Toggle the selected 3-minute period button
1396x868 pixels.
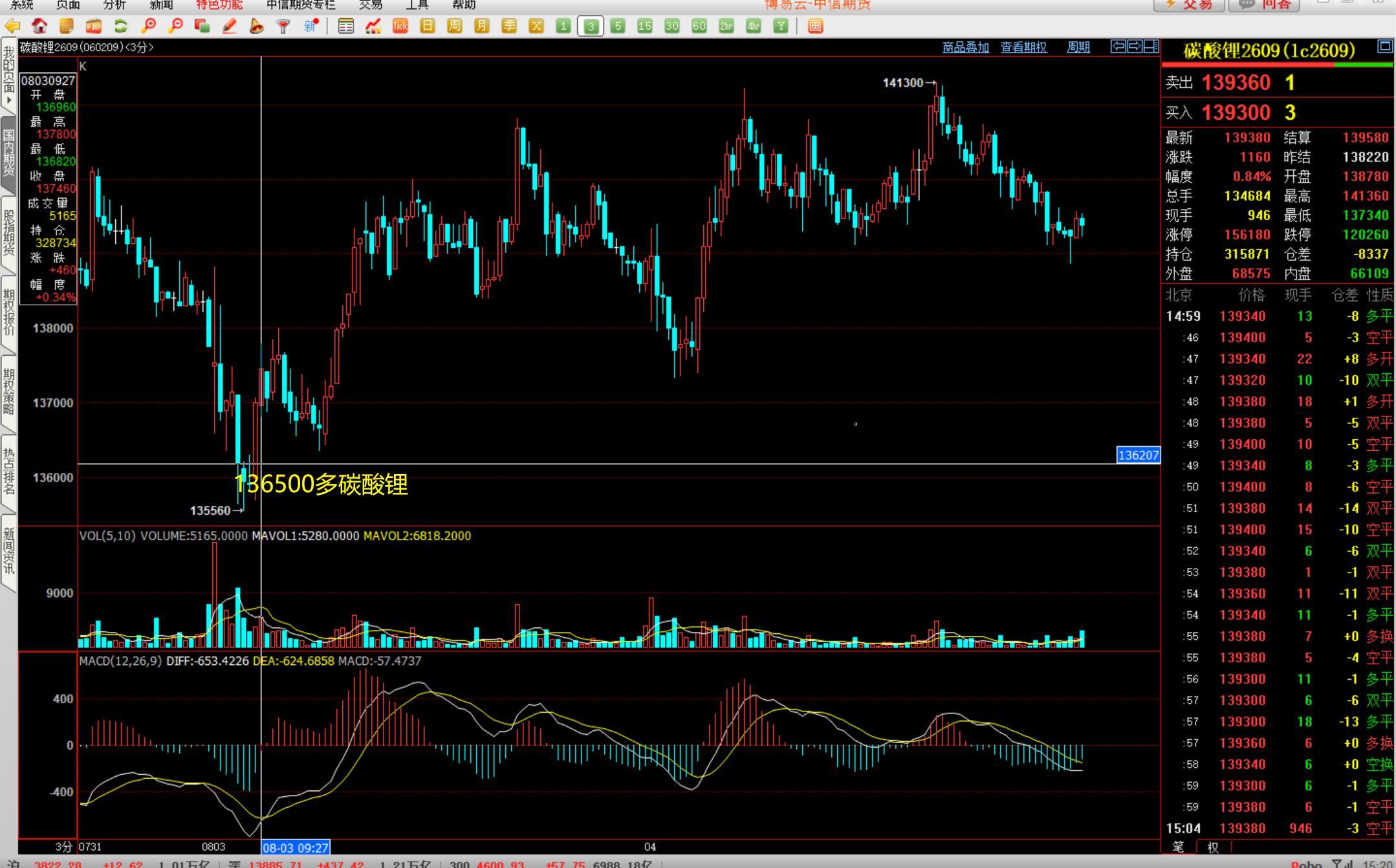[591, 26]
